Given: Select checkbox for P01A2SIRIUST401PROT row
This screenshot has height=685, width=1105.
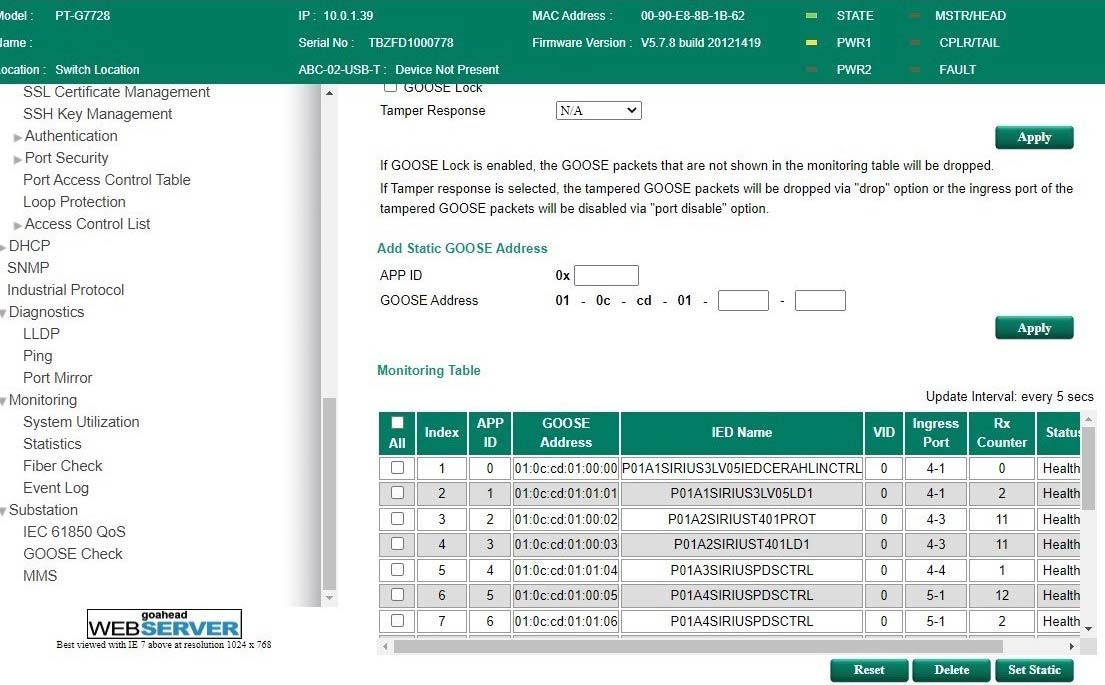Looking at the screenshot, I should 397,518.
